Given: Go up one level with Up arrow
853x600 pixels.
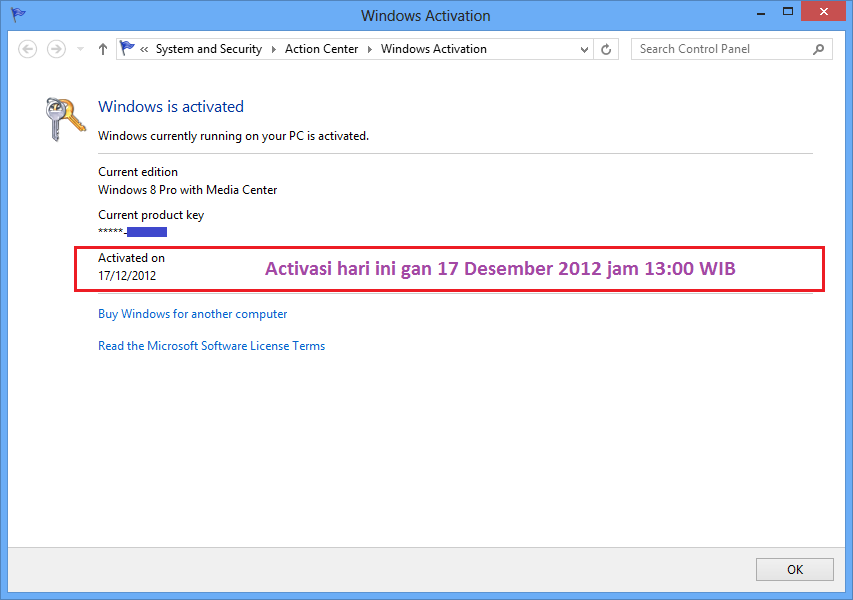Looking at the screenshot, I should coord(103,49).
